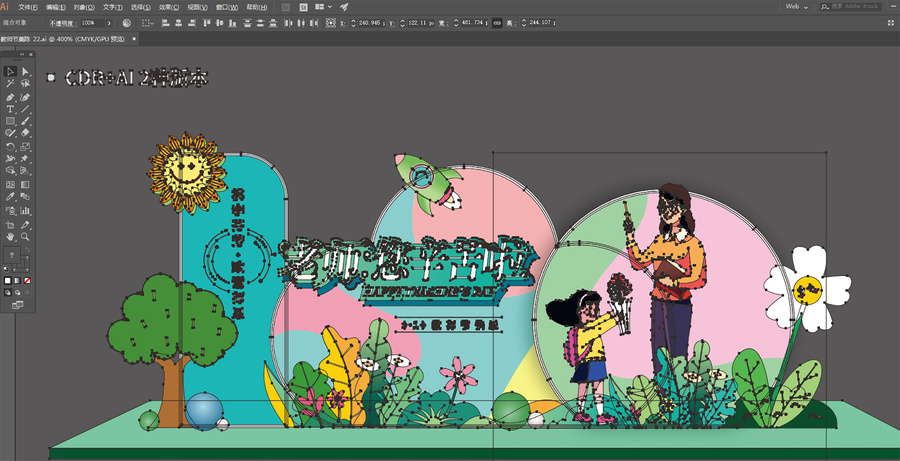900x461 pixels.
Task: Click the GPU performance rocket icon
Action: (343, 7)
